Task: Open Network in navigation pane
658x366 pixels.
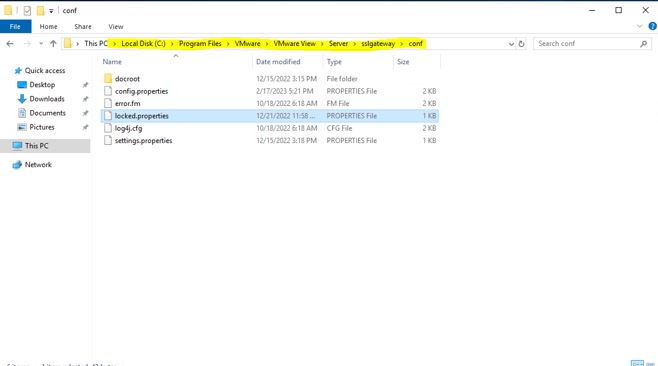Action: coord(38,165)
